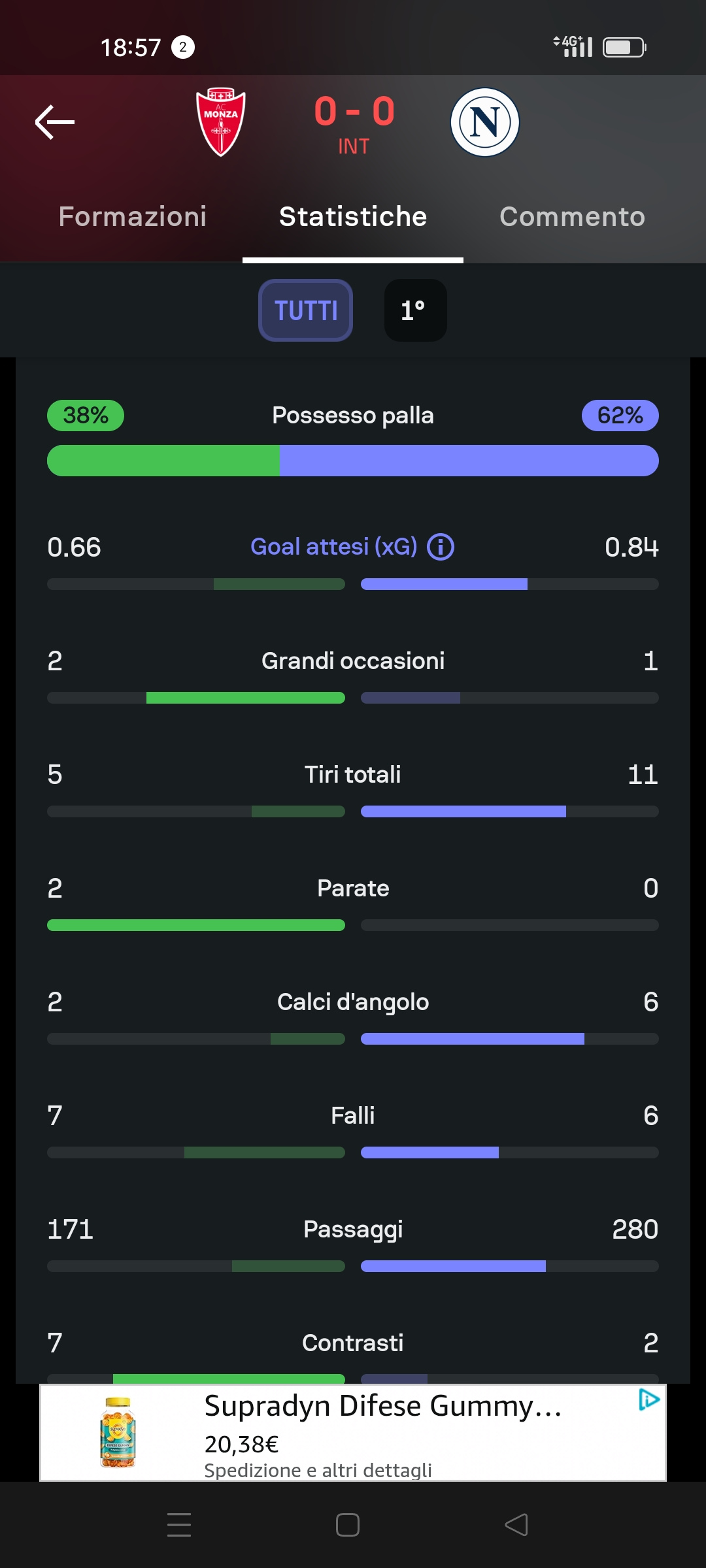Image resolution: width=706 pixels, height=1568 pixels.
Task: Tap the Supradyn product thumbnail
Action: pos(118,1432)
